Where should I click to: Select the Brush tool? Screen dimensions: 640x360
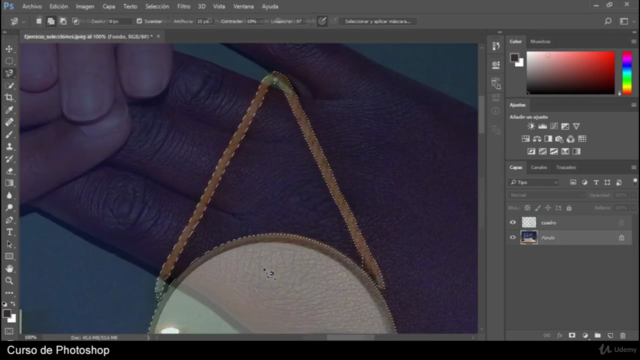[x=9, y=134]
